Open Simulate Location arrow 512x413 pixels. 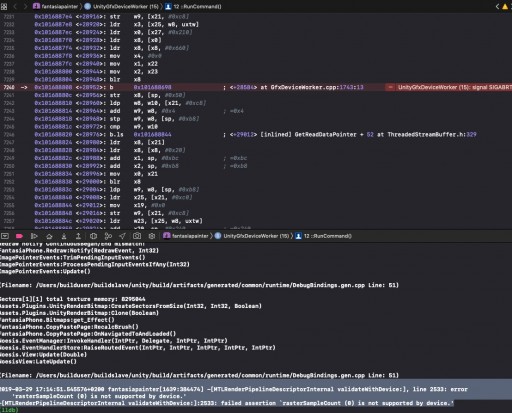(x=122, y=236)
